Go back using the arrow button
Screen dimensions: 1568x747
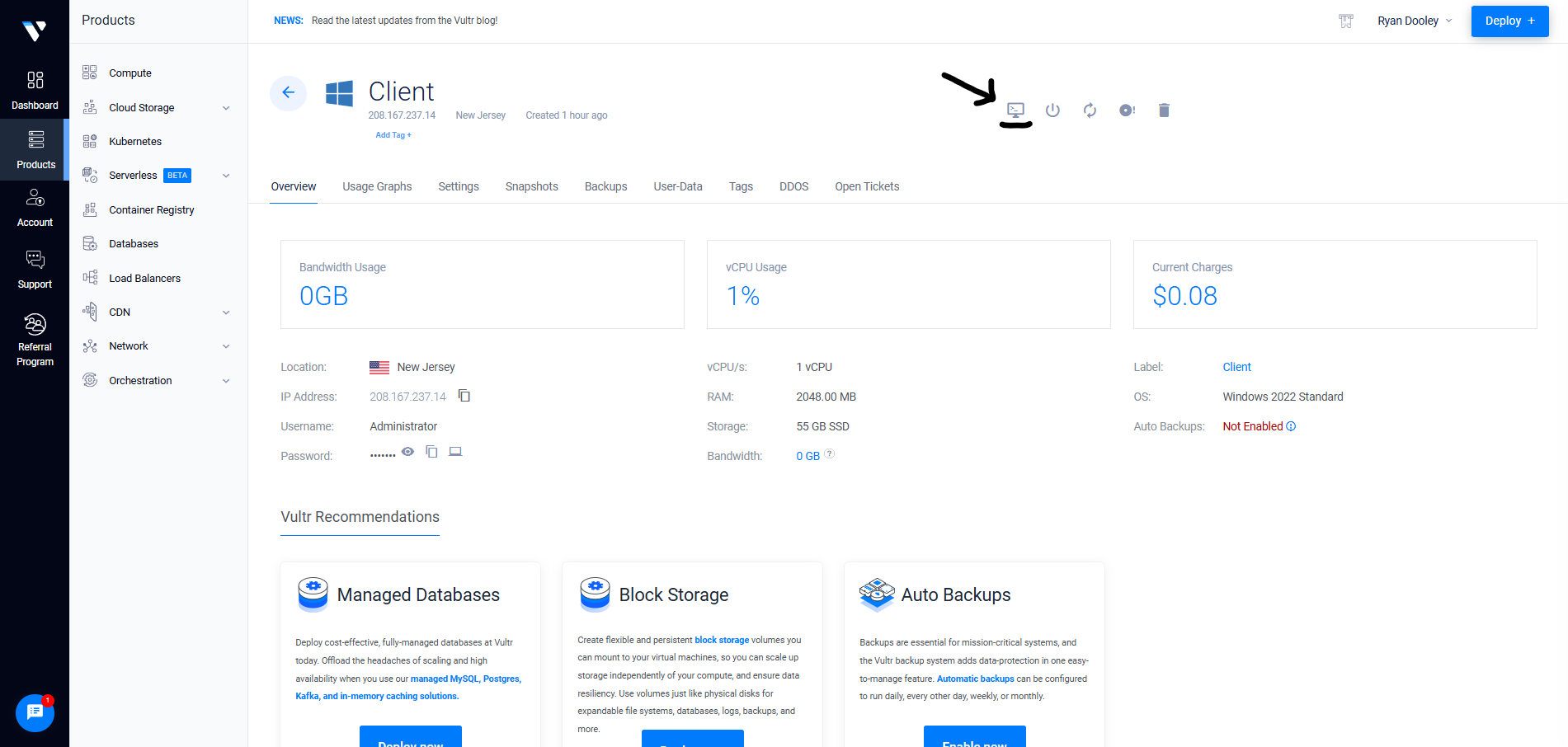coord(288,92)
